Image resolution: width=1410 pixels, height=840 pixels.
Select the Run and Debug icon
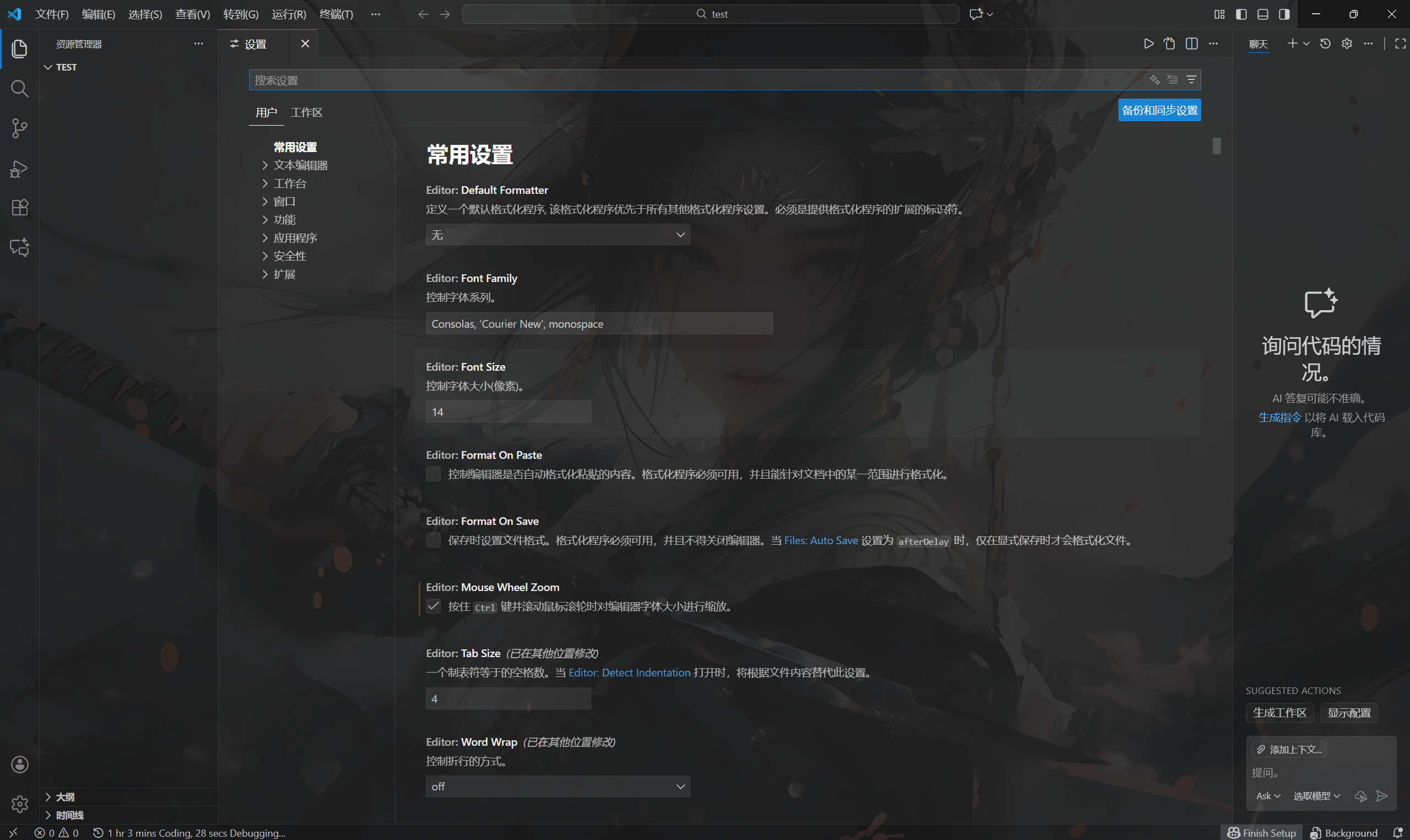(19, 168)
